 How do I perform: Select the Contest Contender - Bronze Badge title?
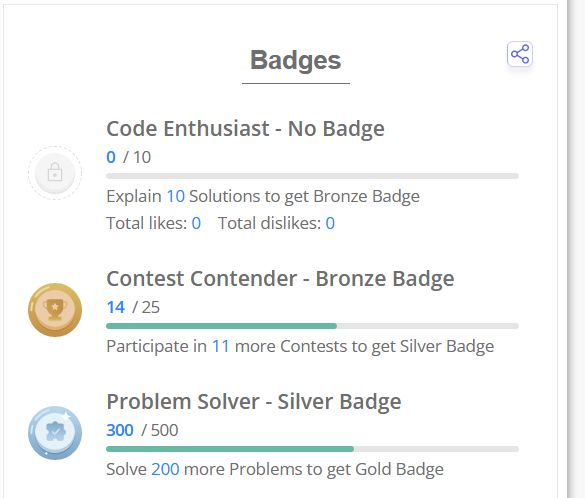[x=280, y=279]
